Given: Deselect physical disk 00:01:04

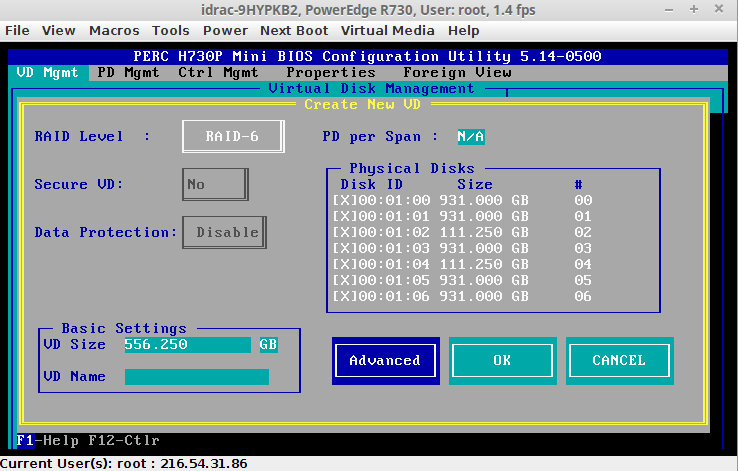Looking at the screenshot, I should click(341, 264).
